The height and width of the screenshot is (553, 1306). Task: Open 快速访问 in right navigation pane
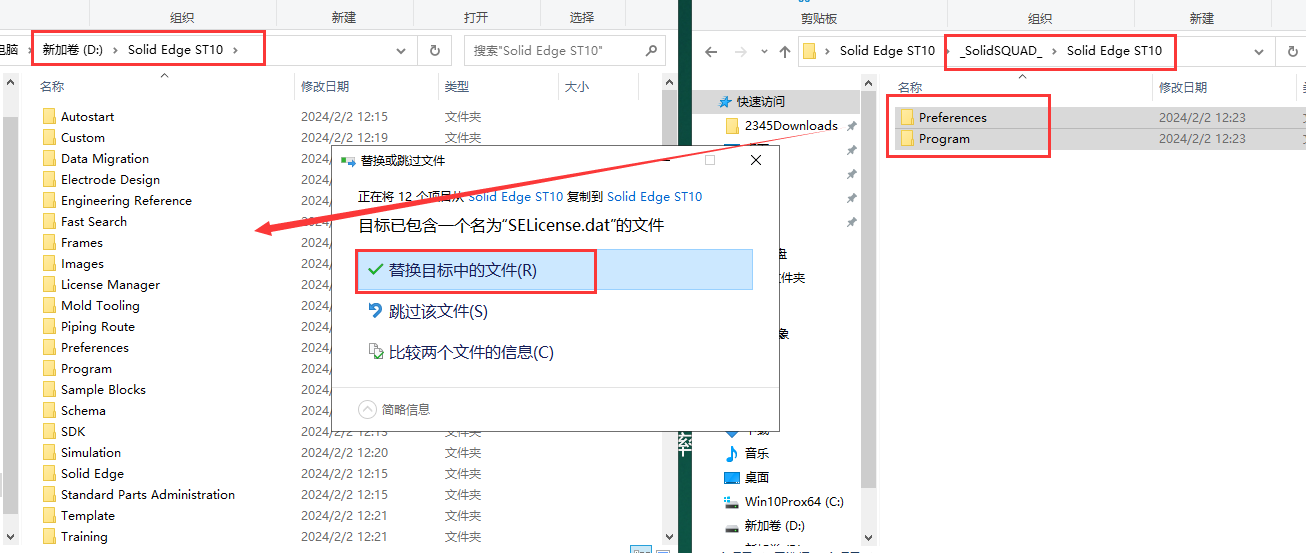(761, 101)
